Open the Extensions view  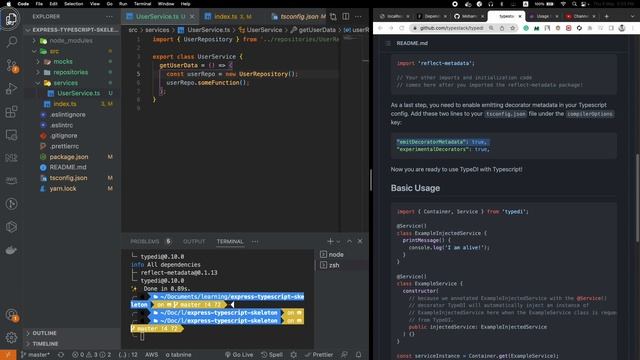[11, 111]
